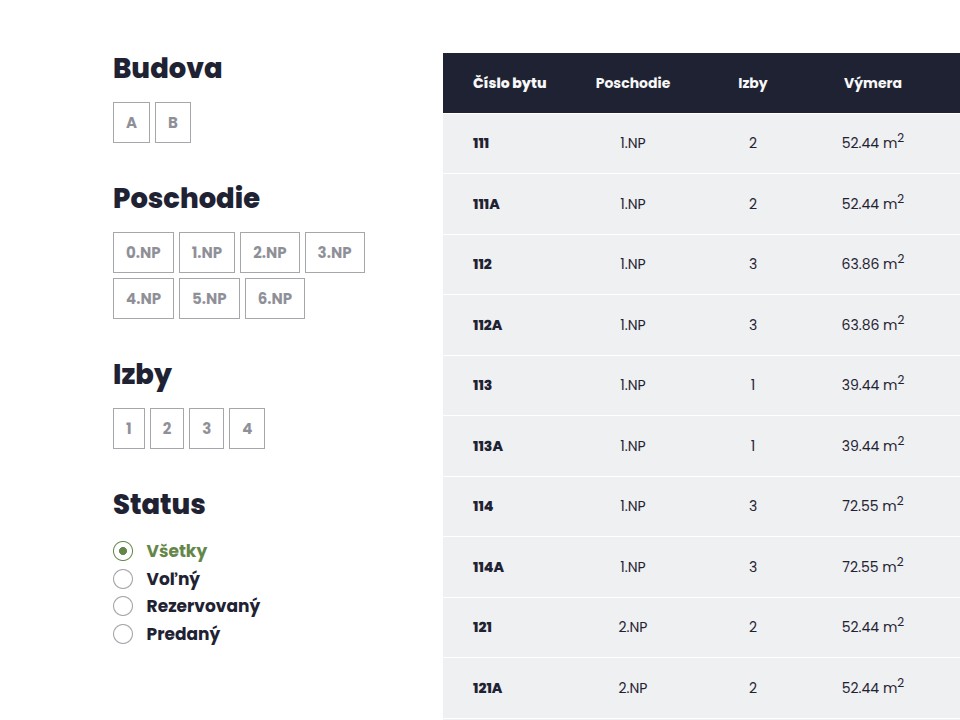This screenshot has height=720, width=960.
Task: Select the Všetky status radio button
Action: [122, 551]
